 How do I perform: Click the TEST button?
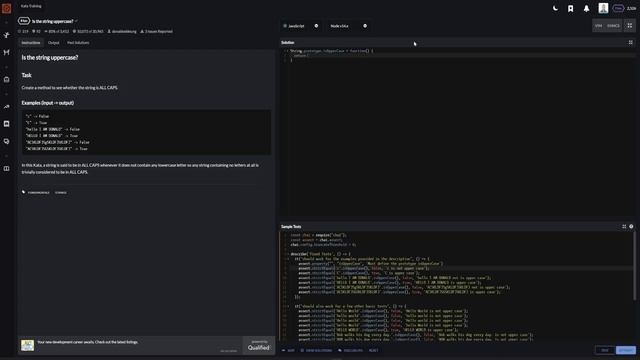pyautogui.click(x=605, y=350)
